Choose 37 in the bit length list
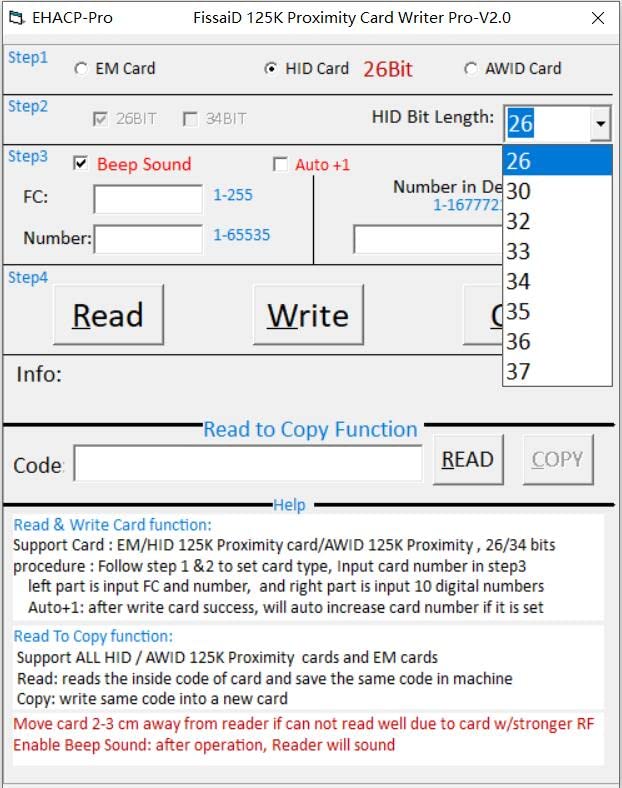622x788 pixels. [557, 371]
